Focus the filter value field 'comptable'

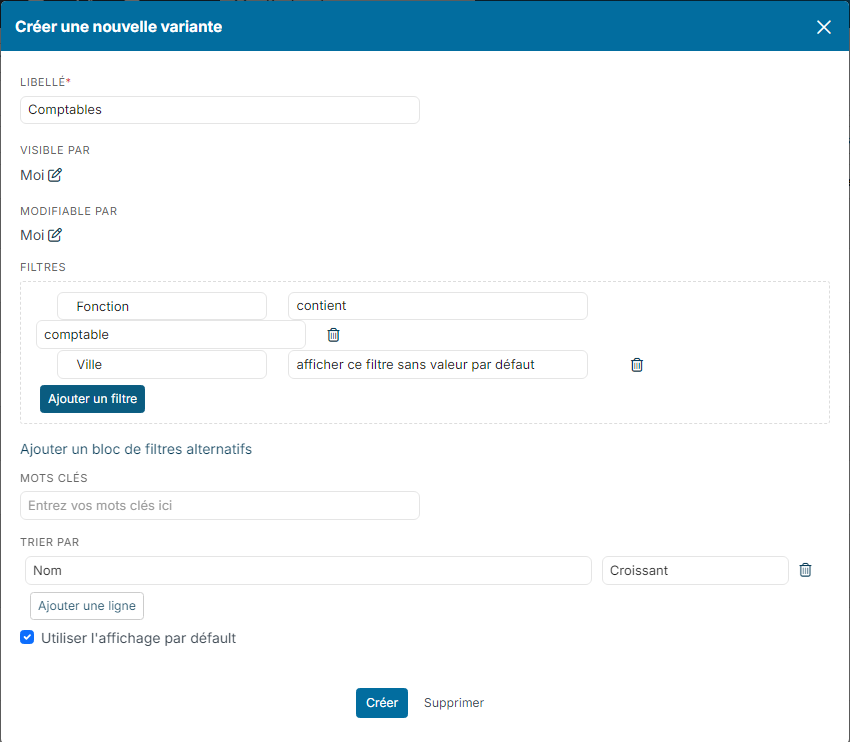[x=171, y=335]
